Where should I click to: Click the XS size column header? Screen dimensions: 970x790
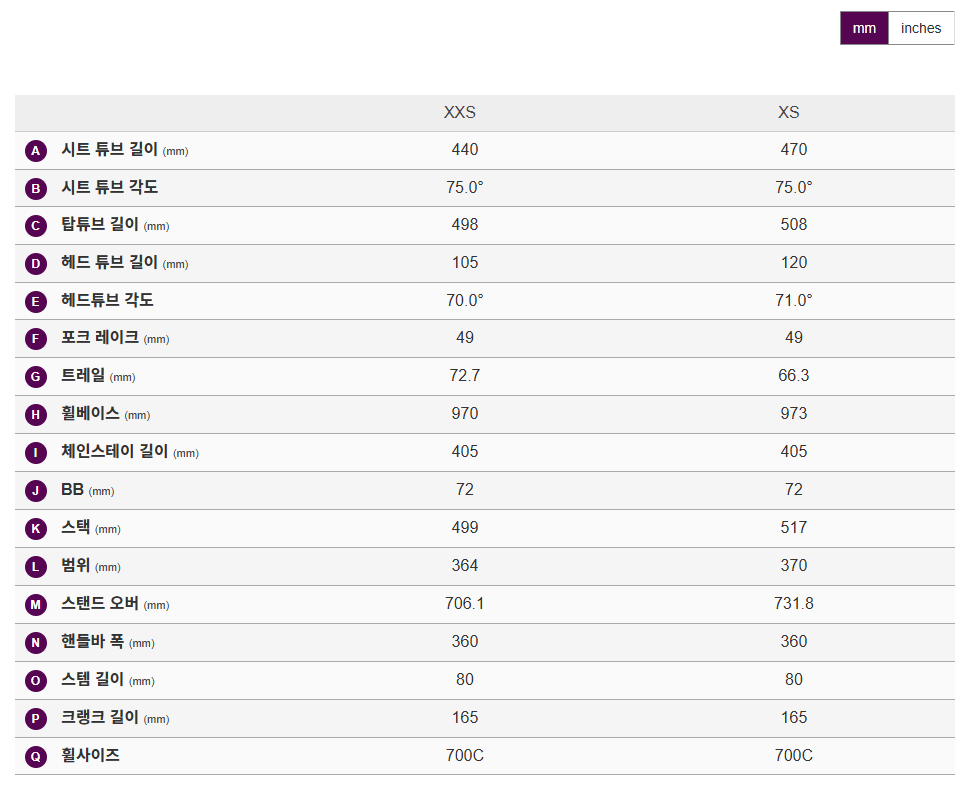[x=789, y=112]
